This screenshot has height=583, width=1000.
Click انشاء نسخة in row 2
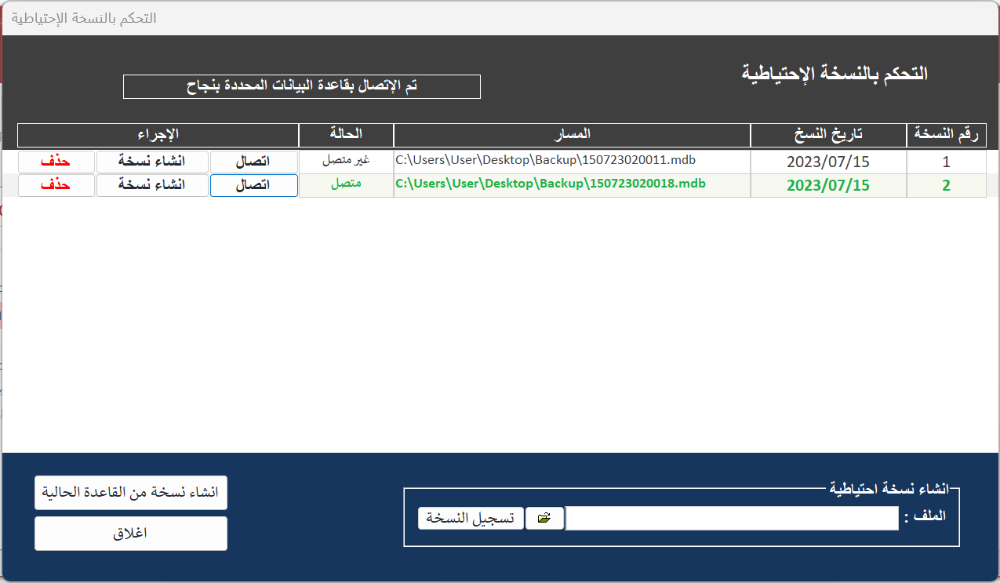point(152,185)
